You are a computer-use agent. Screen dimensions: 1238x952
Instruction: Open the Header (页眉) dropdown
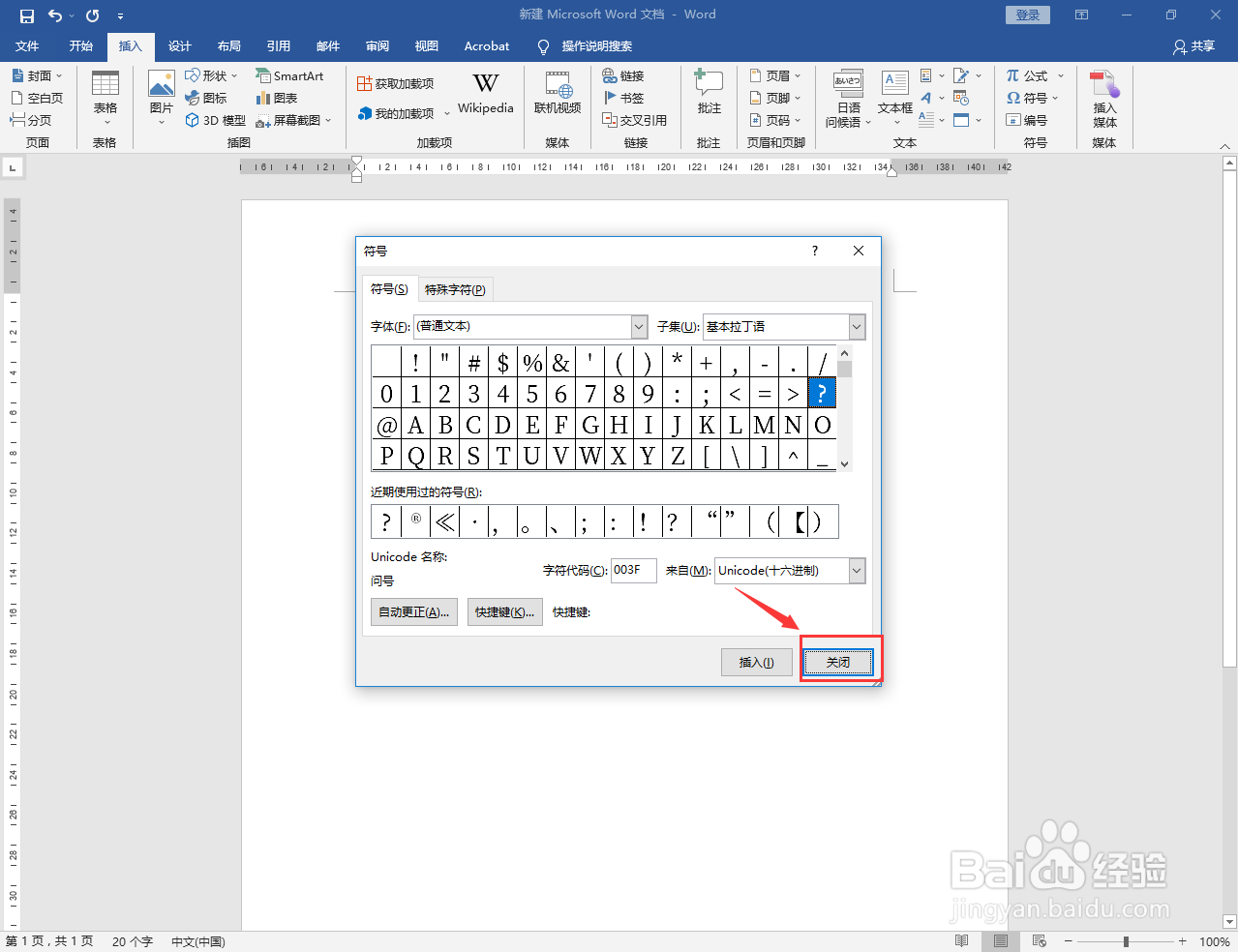tap(775, 75)
